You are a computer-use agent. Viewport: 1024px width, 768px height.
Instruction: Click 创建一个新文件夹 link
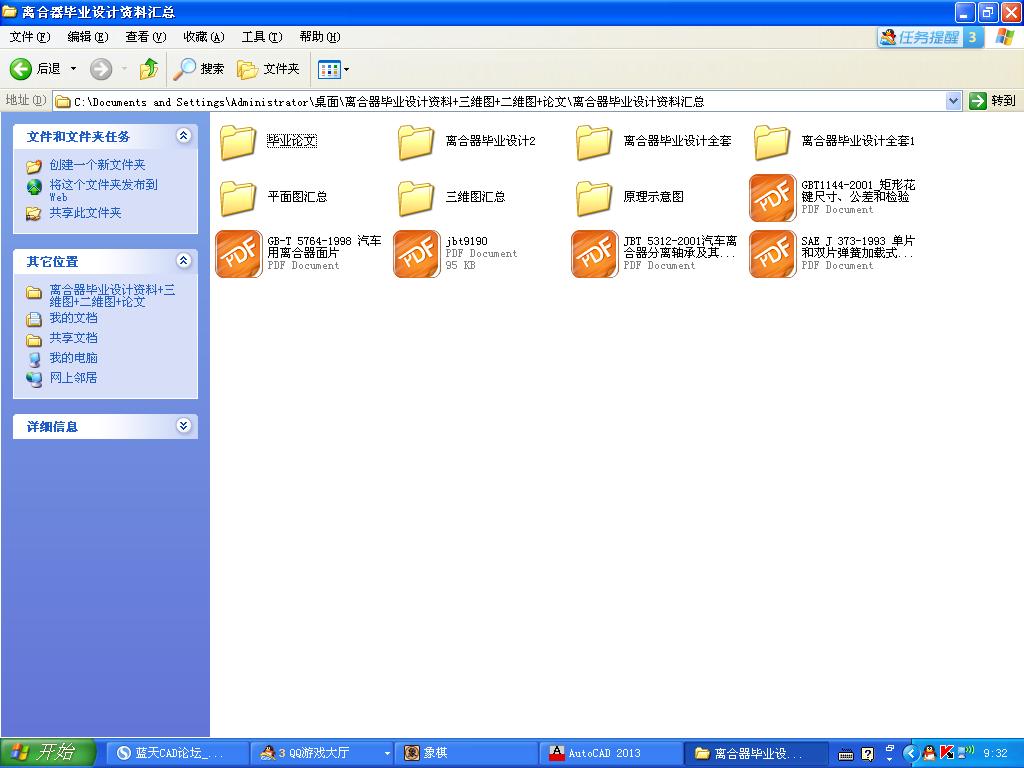[97, 165]
